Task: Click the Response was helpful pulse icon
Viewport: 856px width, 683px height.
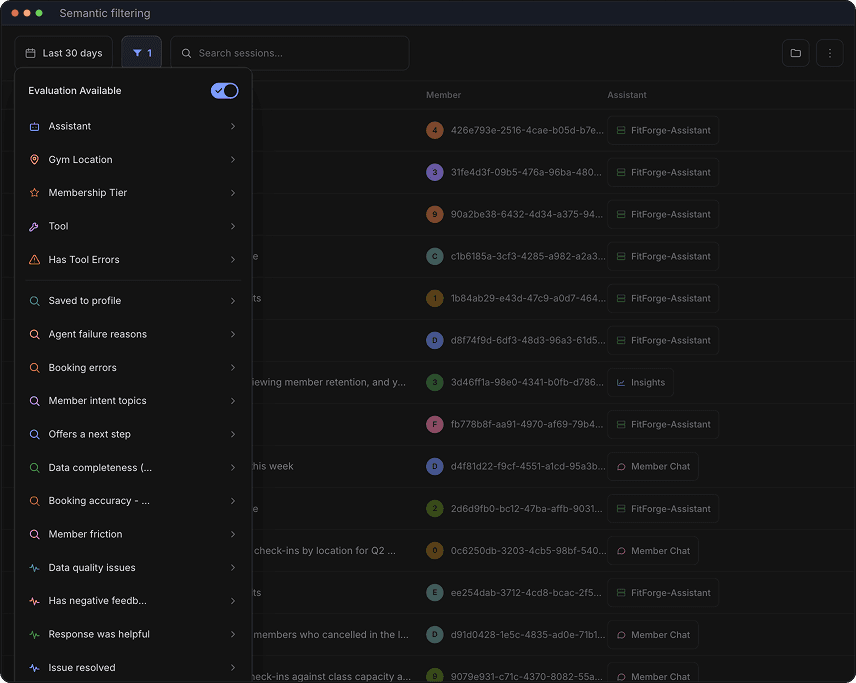Action: tap(34, 634)
